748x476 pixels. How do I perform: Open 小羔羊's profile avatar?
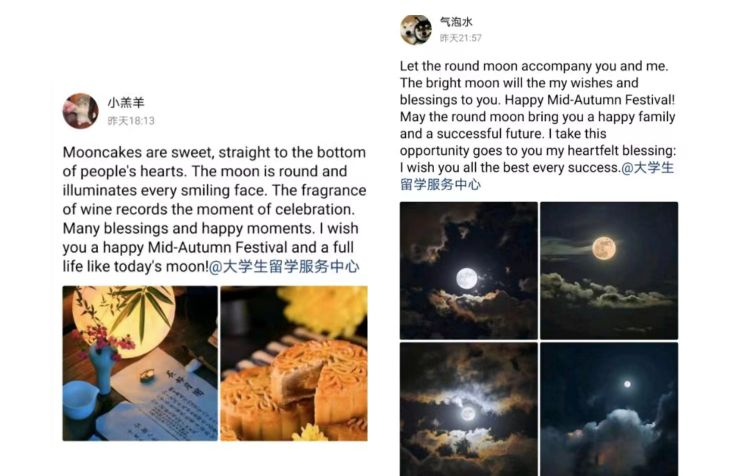80,111
